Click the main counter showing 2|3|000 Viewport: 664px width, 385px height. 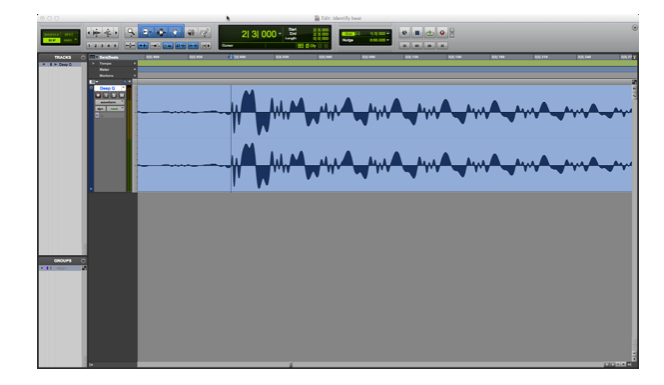pyautogui.click(x=258, y=34)
